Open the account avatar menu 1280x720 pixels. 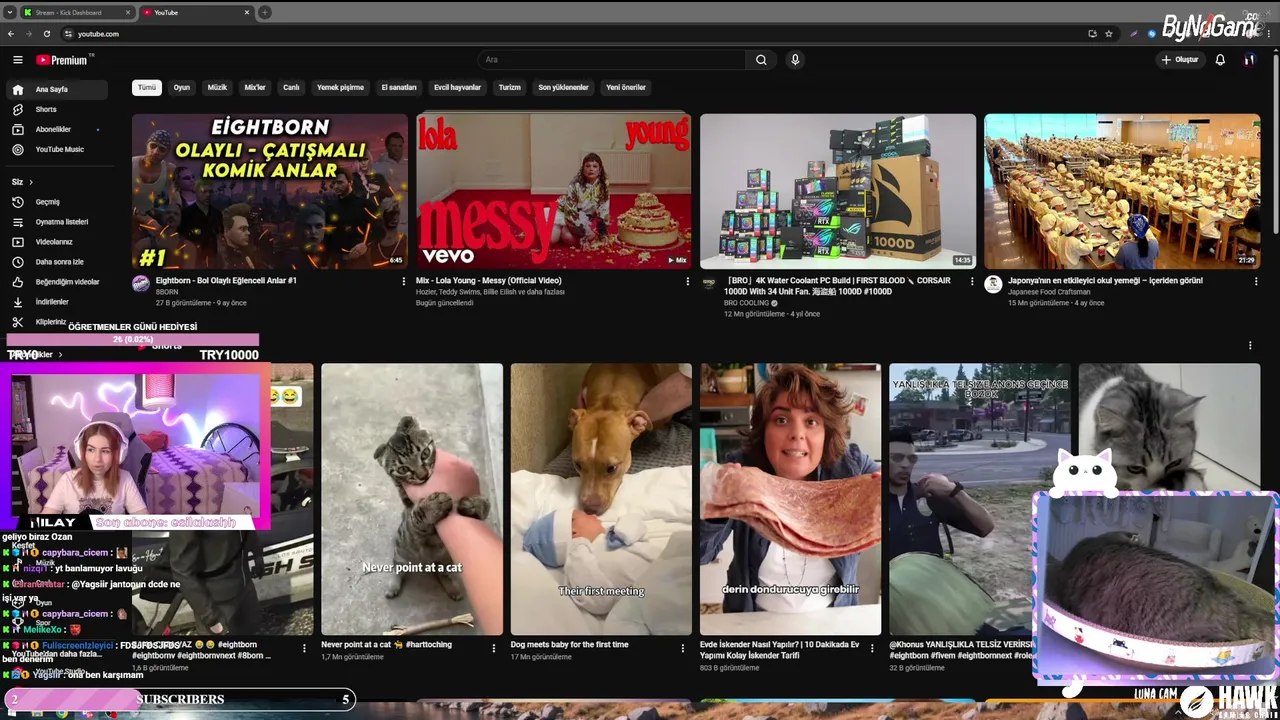point(1249,60)
